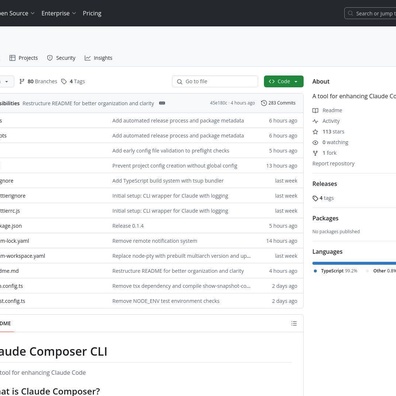Open the 4 tags link under Releases

click(x=327, y=198)
